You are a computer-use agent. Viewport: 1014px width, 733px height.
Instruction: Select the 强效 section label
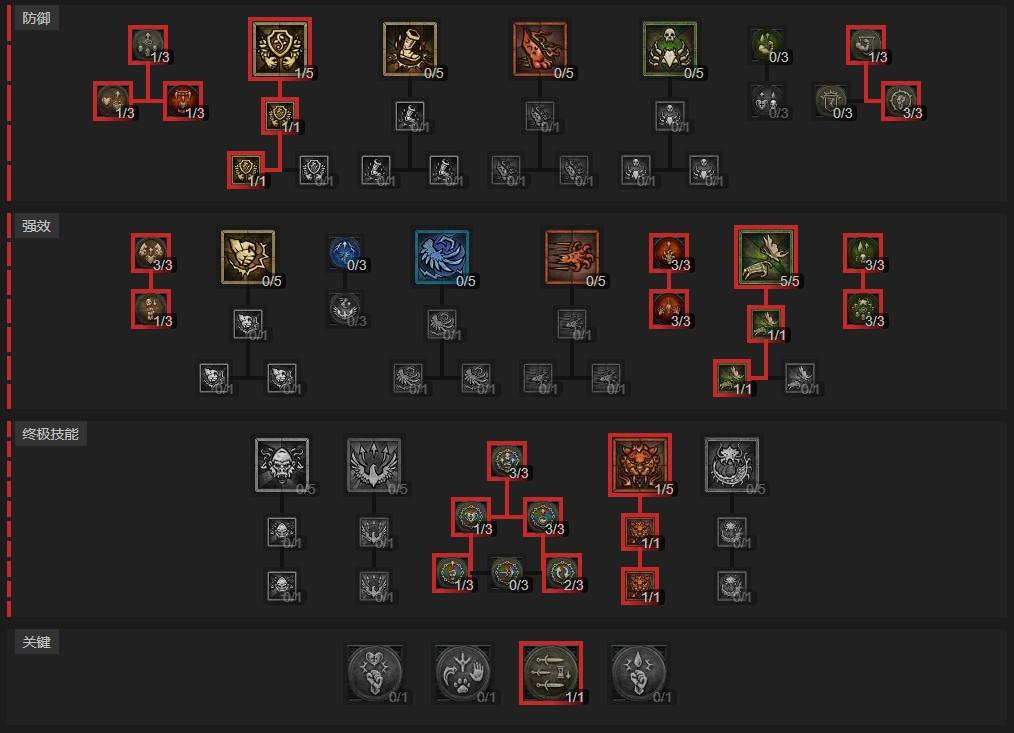pos(36,226)
